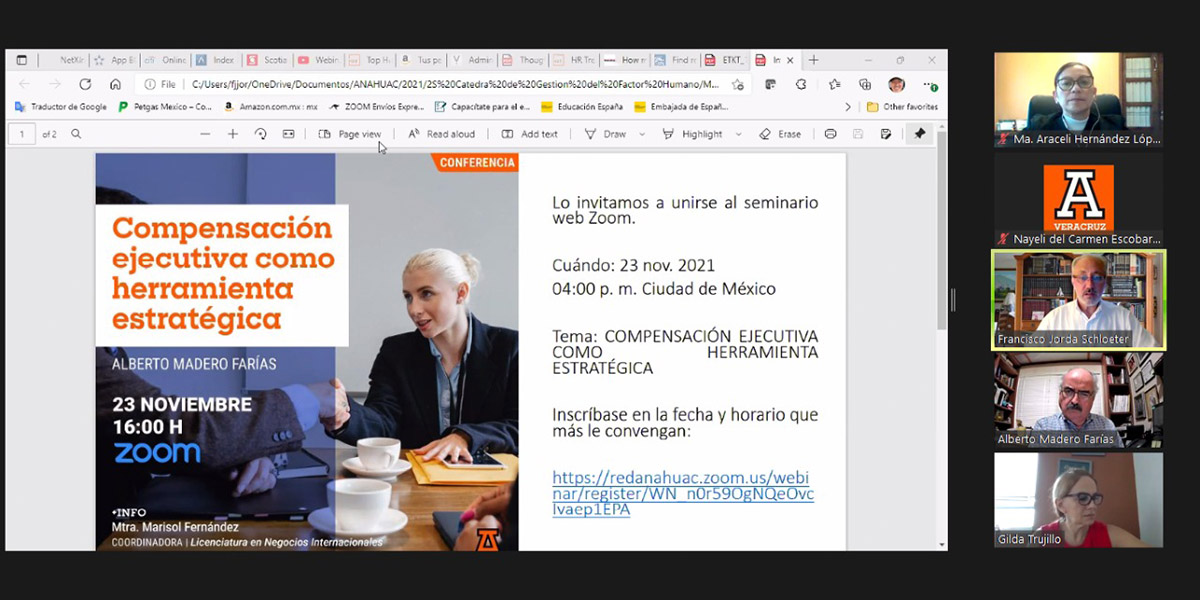
Task: Choose the Add text tool
Action: click(x=530, y=134)
